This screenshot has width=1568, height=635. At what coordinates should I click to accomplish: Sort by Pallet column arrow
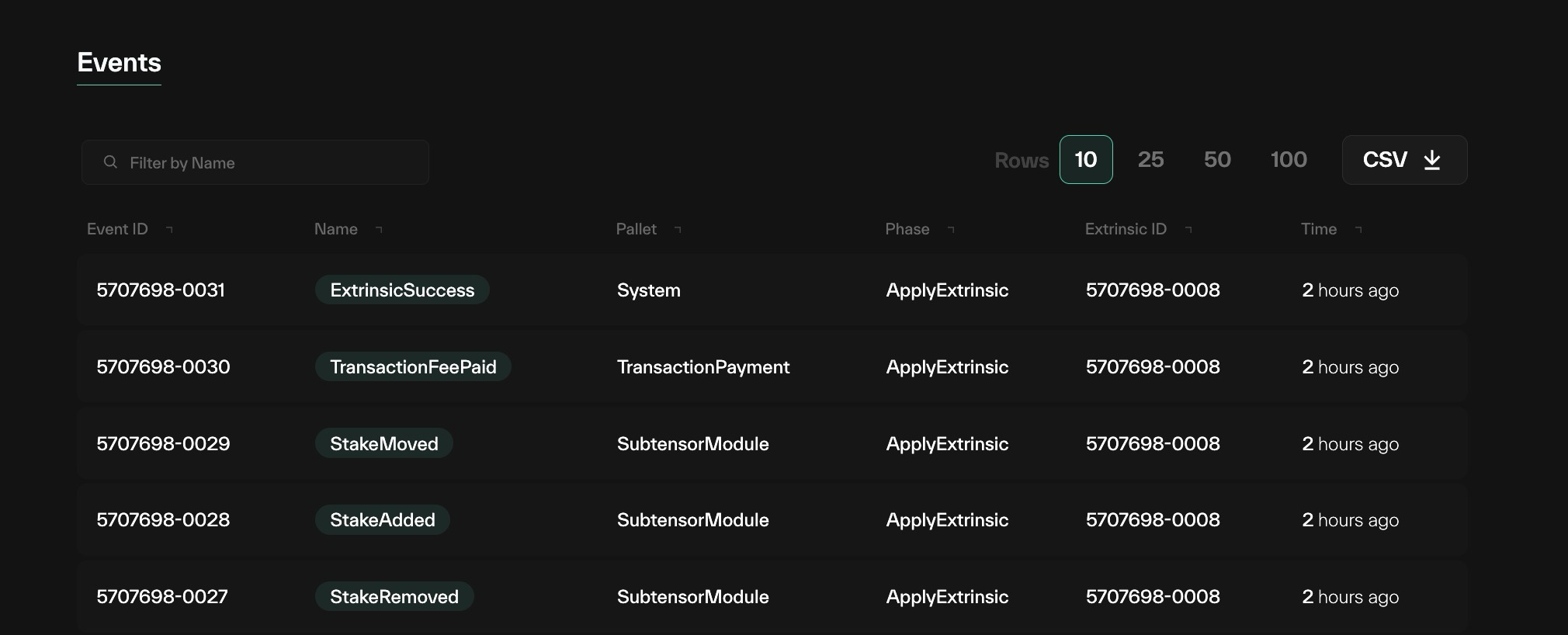pyautogui.click(x=678, y=229)
